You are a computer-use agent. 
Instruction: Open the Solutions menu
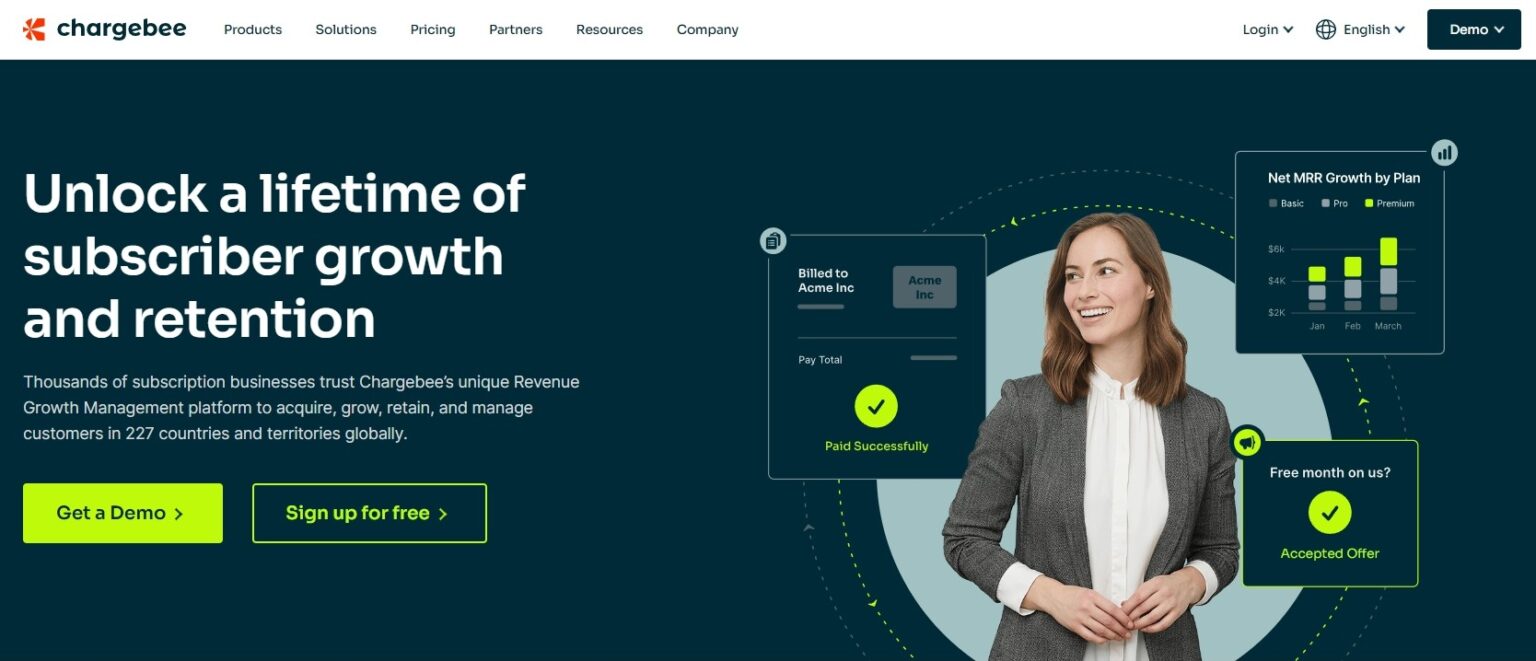346,29
